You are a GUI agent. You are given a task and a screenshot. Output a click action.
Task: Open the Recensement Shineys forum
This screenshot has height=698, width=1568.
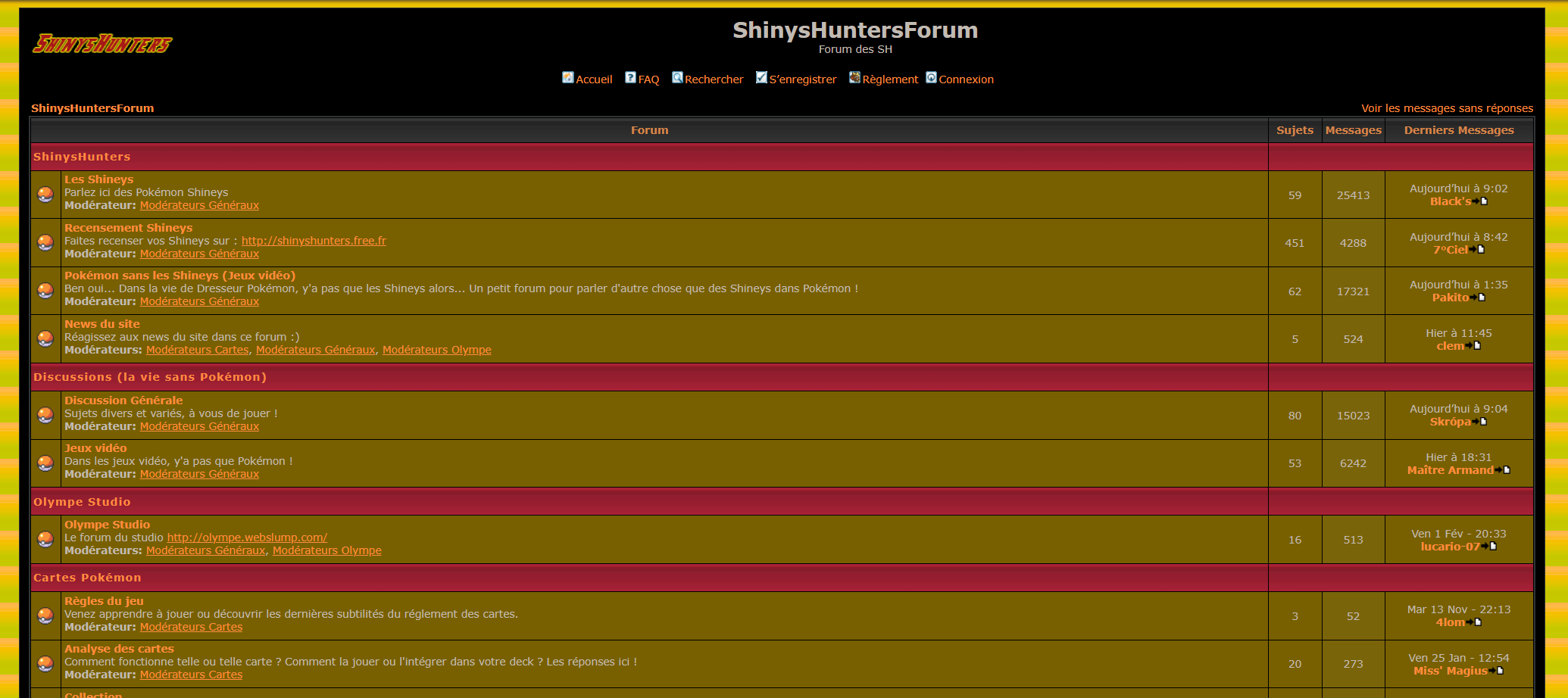[128, 228]
